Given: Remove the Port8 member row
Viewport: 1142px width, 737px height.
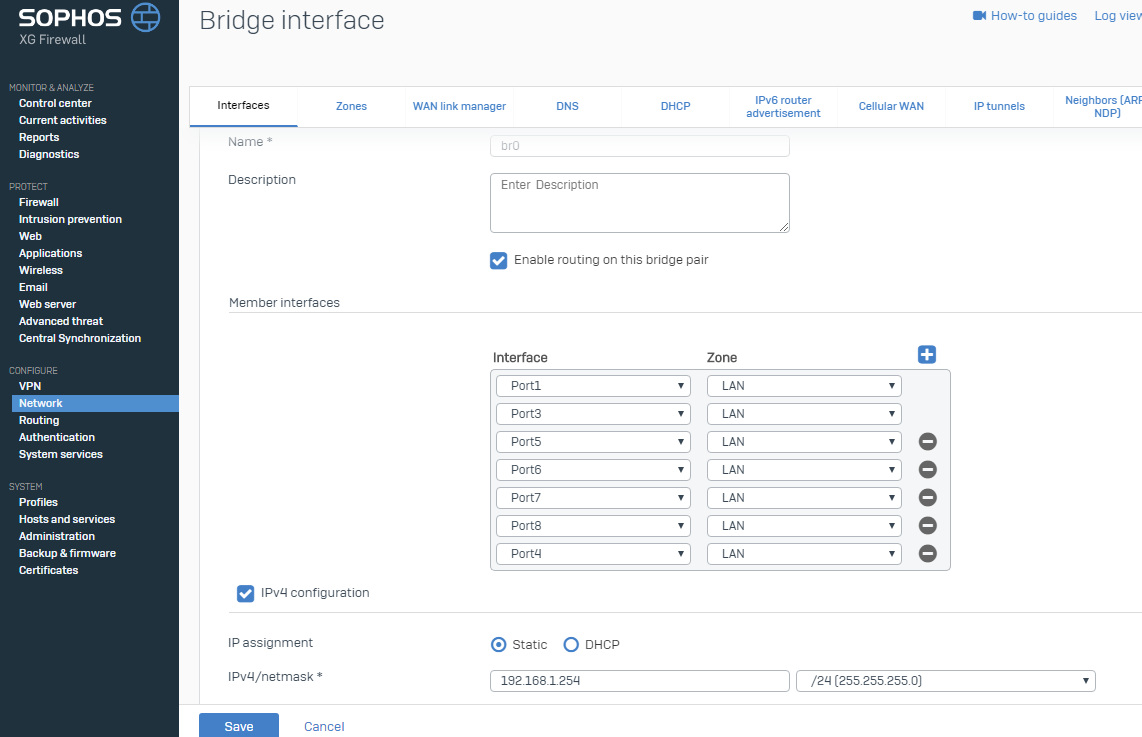Looking at the screenshot, I should coord(927,526).
